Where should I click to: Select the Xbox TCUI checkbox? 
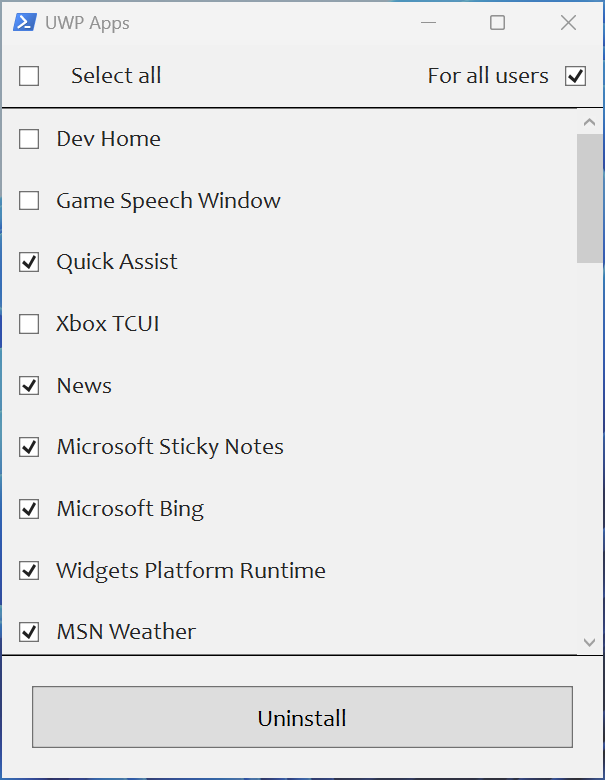tap(29, 324)
